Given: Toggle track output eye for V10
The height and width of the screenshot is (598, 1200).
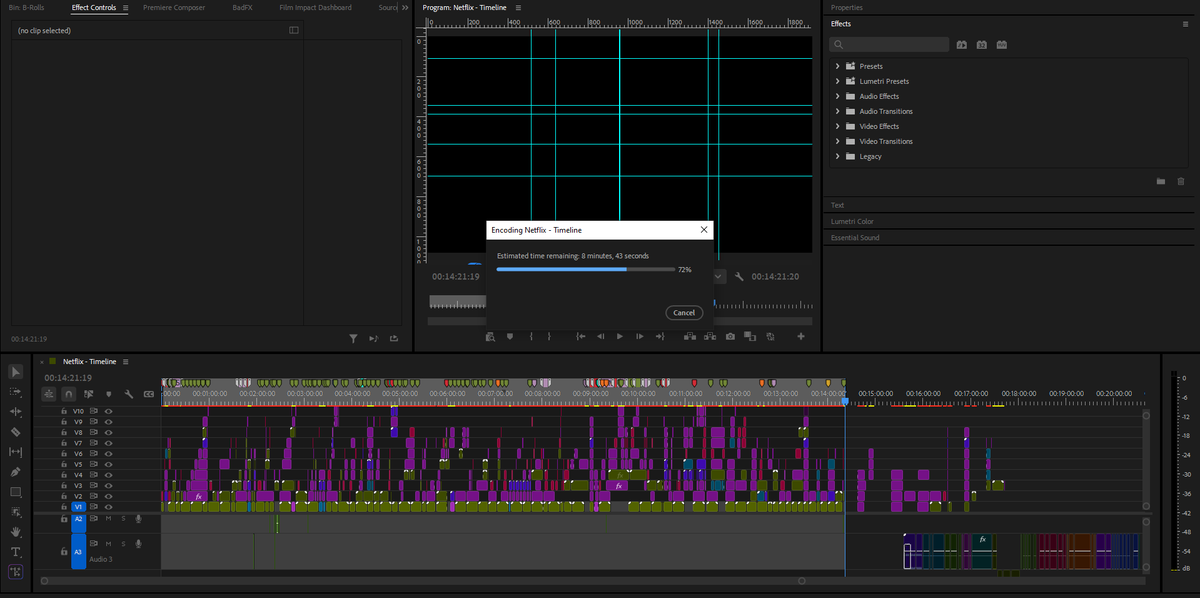Looking at the screenshot, I should tap(108, 411).
